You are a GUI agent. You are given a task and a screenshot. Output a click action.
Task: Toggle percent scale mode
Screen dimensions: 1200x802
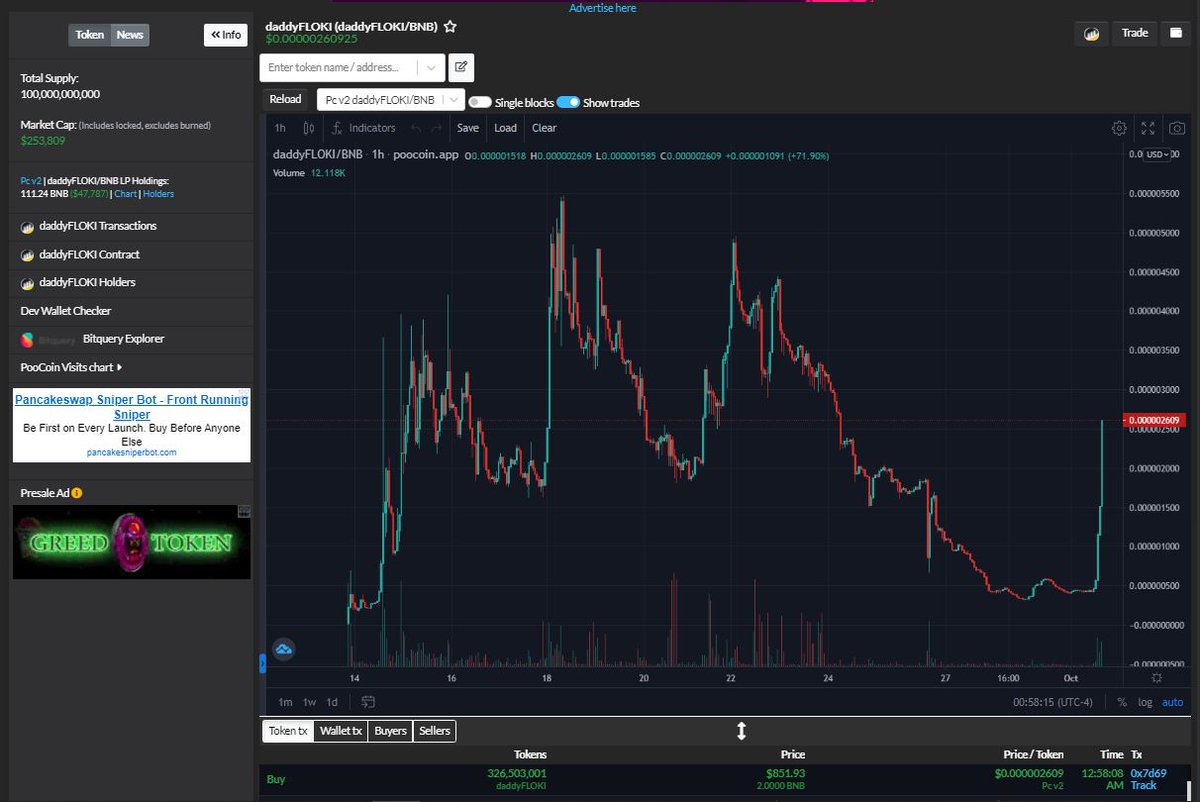click(1121, 702)
